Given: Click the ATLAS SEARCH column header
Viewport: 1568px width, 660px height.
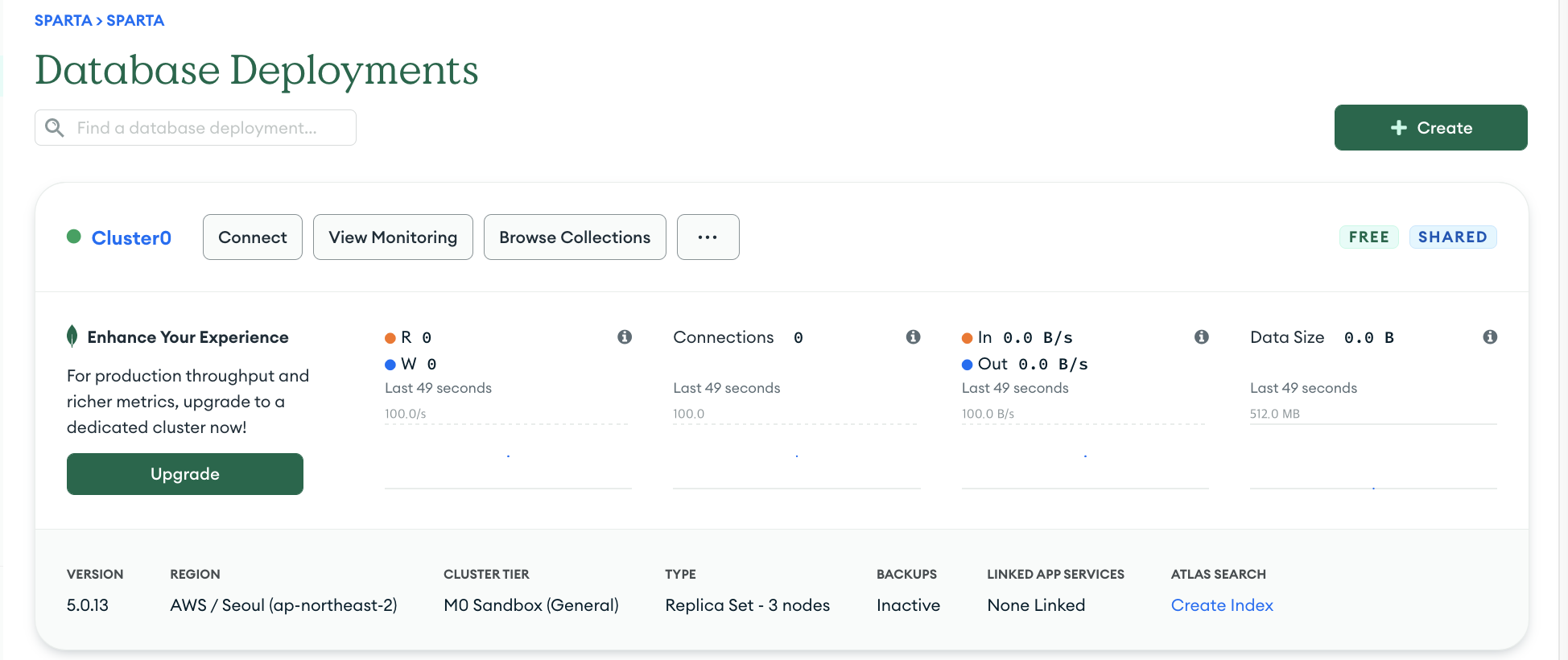Looking at the screenshot, I should point(1219,574).
